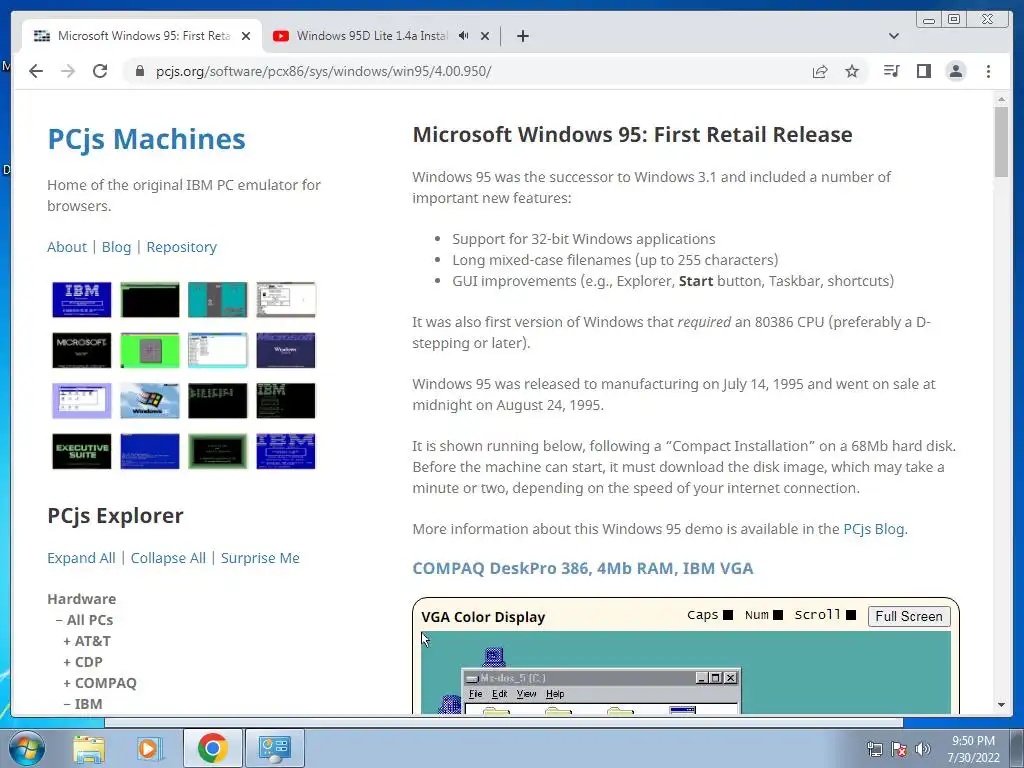Collapse the All PCs tree node
Image resolution: width=1024 pixels, height=768 pixels.
(84, 620)
